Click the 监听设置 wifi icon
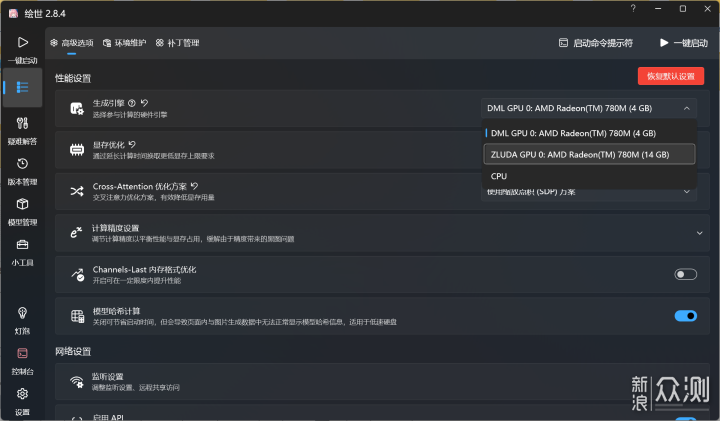This screenshot has height=421, width=720. point(77,382)
